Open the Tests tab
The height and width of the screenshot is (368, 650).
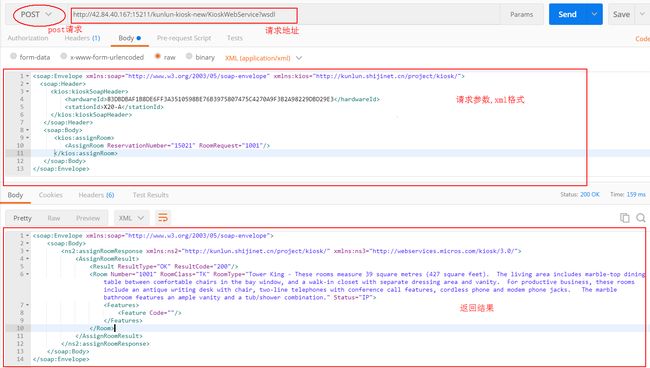(x=235, y=38)
